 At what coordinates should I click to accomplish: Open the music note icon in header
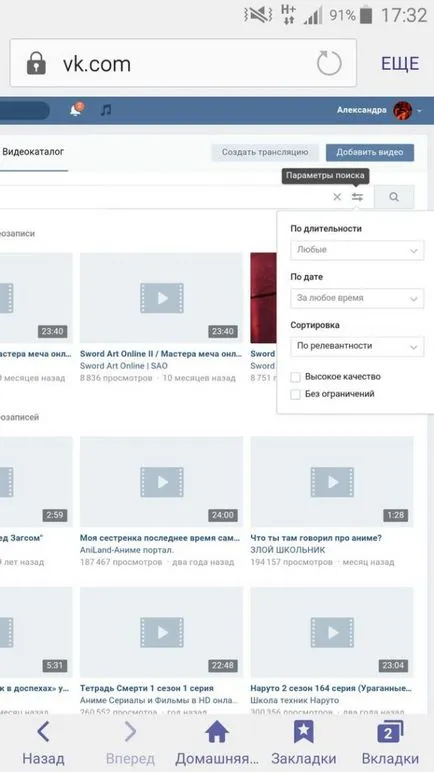pos(105,110)
